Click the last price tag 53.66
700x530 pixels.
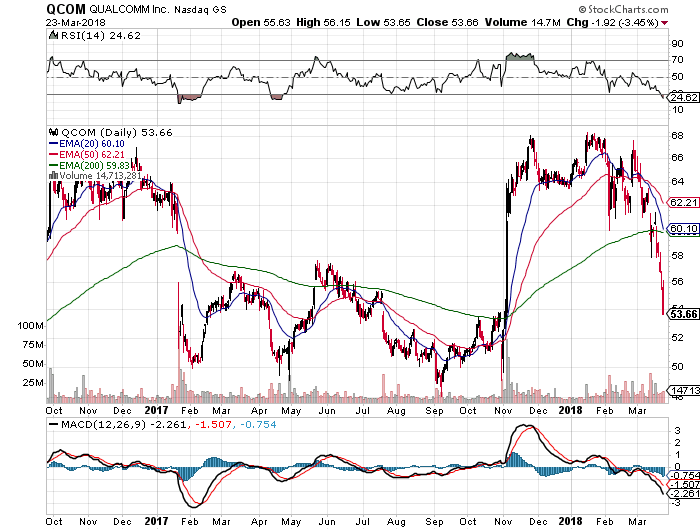click(683, 314)
